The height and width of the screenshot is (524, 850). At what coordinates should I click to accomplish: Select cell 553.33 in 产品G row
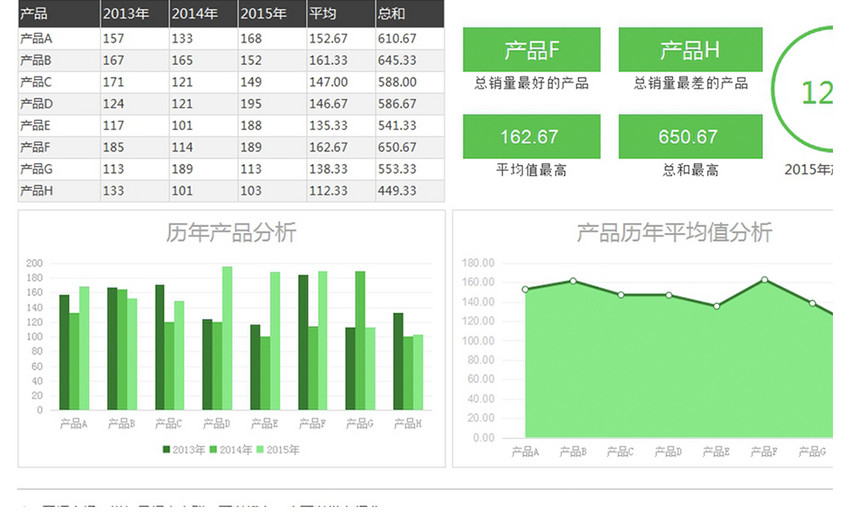[x=410, y=169]
